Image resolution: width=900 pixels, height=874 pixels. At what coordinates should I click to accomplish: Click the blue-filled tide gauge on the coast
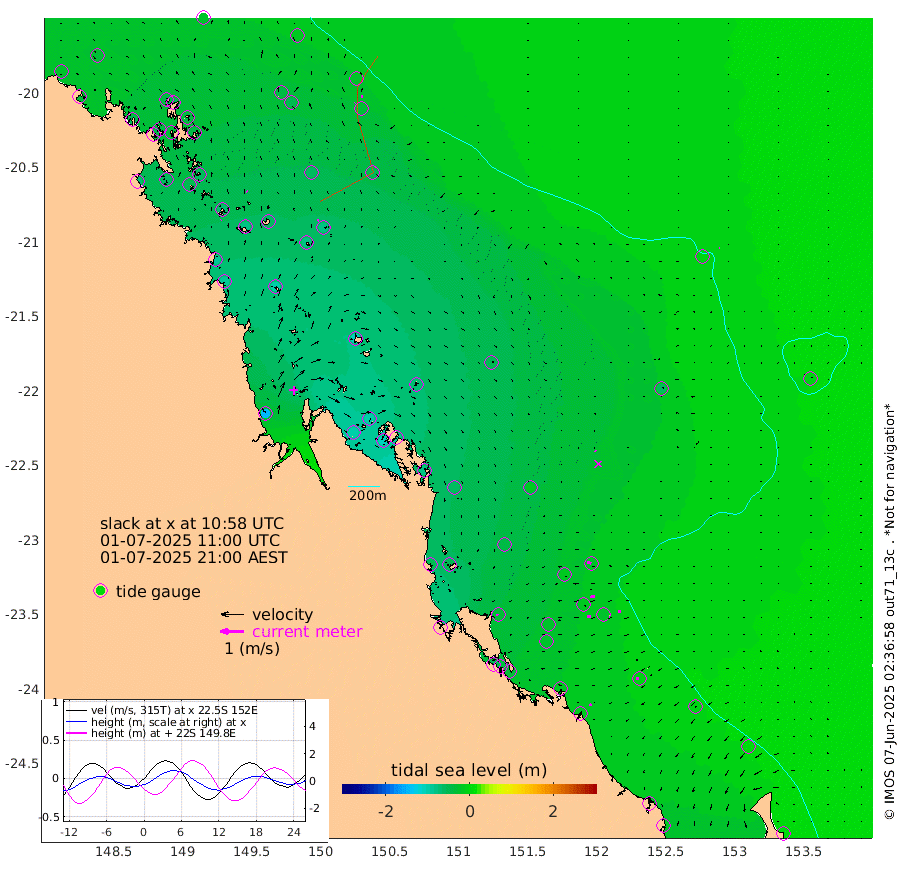[x=265, y=413]
